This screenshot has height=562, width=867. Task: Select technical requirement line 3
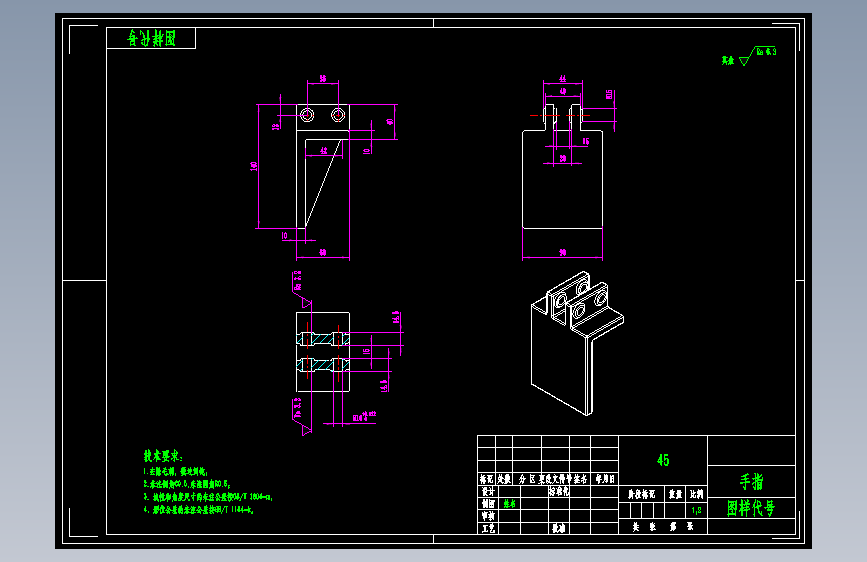pyautogui.click(x=208, y=497)
